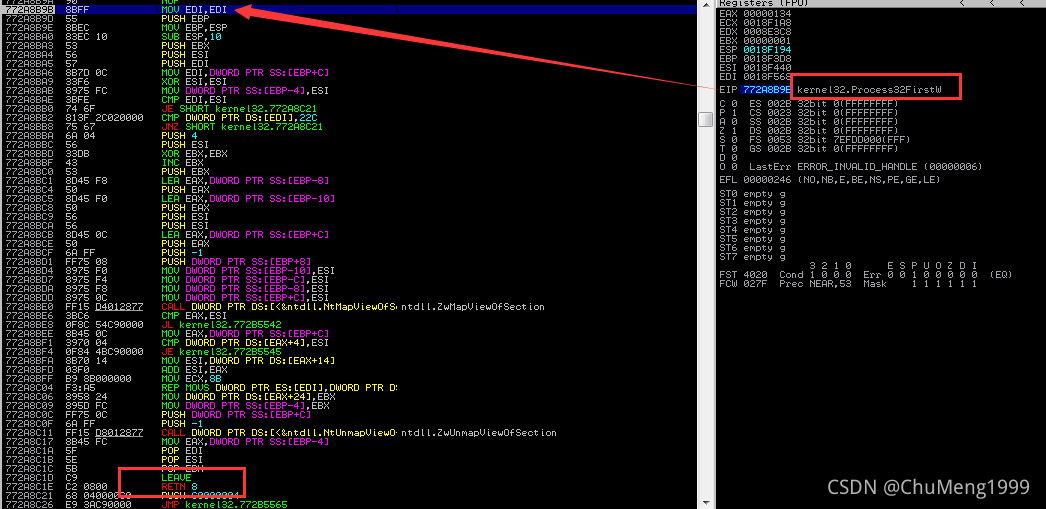1046x509 pixels.
Task: Select the C carry flag row
Action: pyautogui.click(x=809, y=103)
